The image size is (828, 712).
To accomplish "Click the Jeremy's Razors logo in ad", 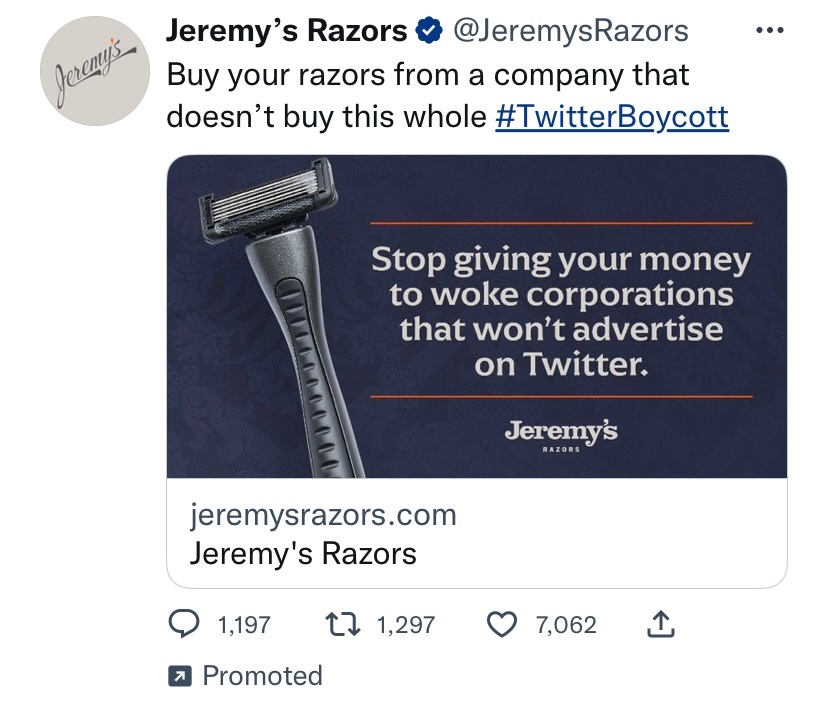I will [x=561, y=436].
